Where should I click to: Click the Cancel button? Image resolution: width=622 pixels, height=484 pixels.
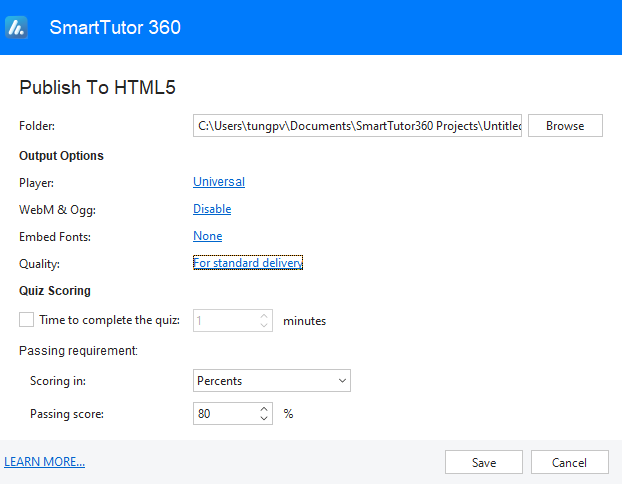[569, 462]
